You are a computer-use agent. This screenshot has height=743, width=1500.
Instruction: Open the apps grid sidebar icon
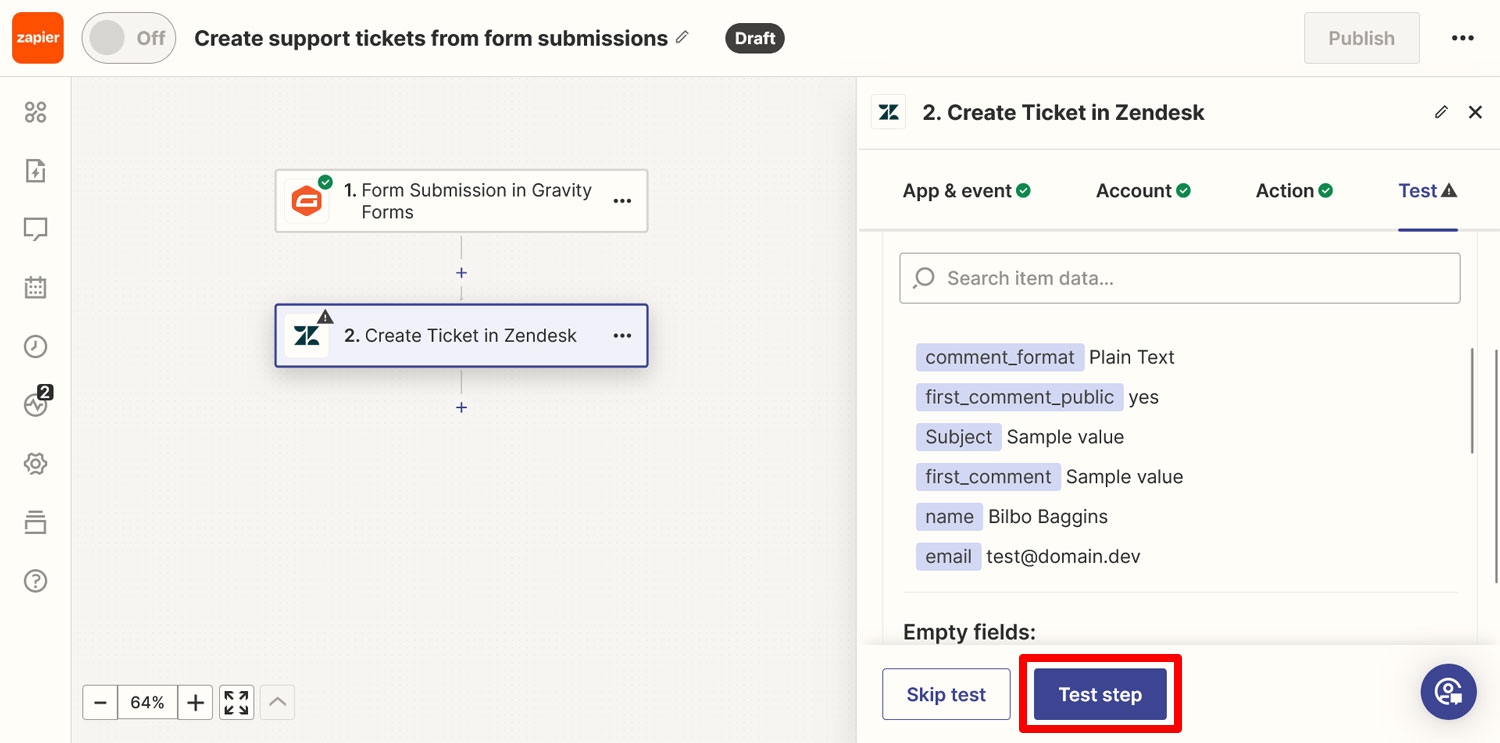[x=35, y=112]
